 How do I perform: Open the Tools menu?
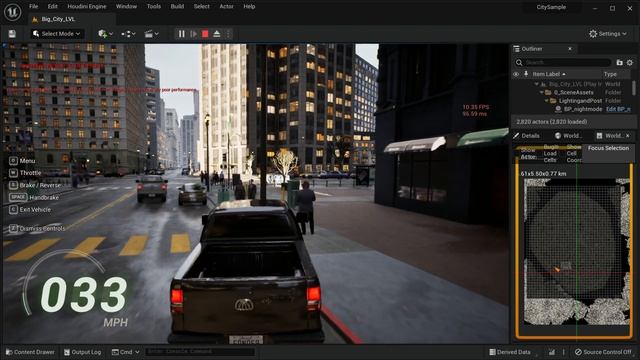click(153, 7)
